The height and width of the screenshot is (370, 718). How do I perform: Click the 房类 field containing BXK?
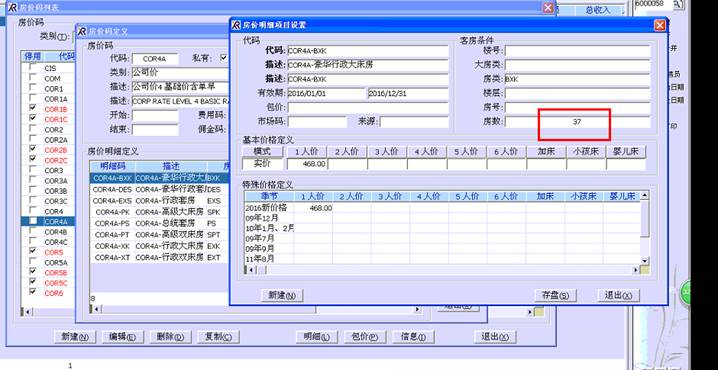[577, 80]
